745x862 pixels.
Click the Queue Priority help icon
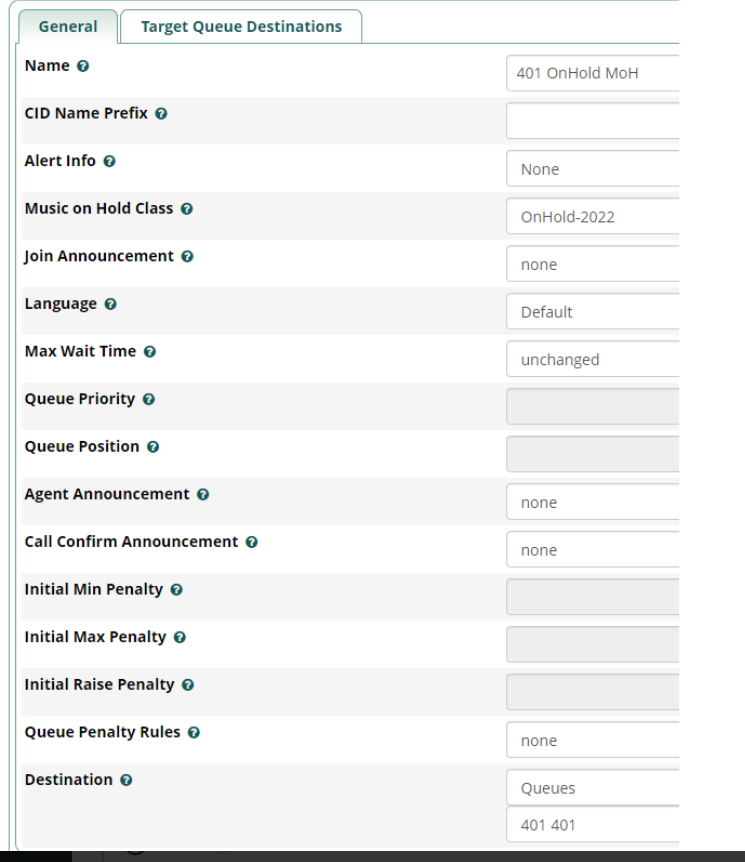pyautogui.click(x=148, y=399)
